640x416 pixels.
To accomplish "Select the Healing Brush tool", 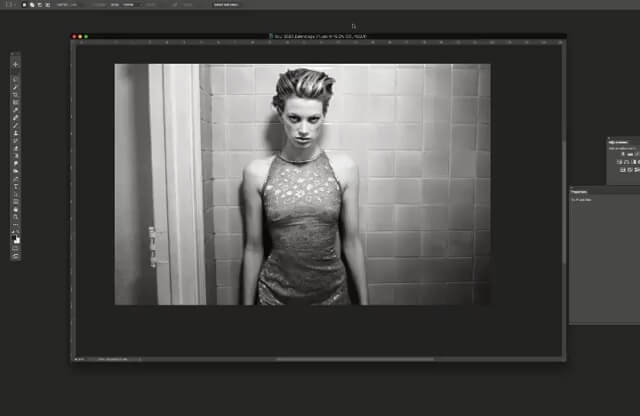I will tap(16, 117).
